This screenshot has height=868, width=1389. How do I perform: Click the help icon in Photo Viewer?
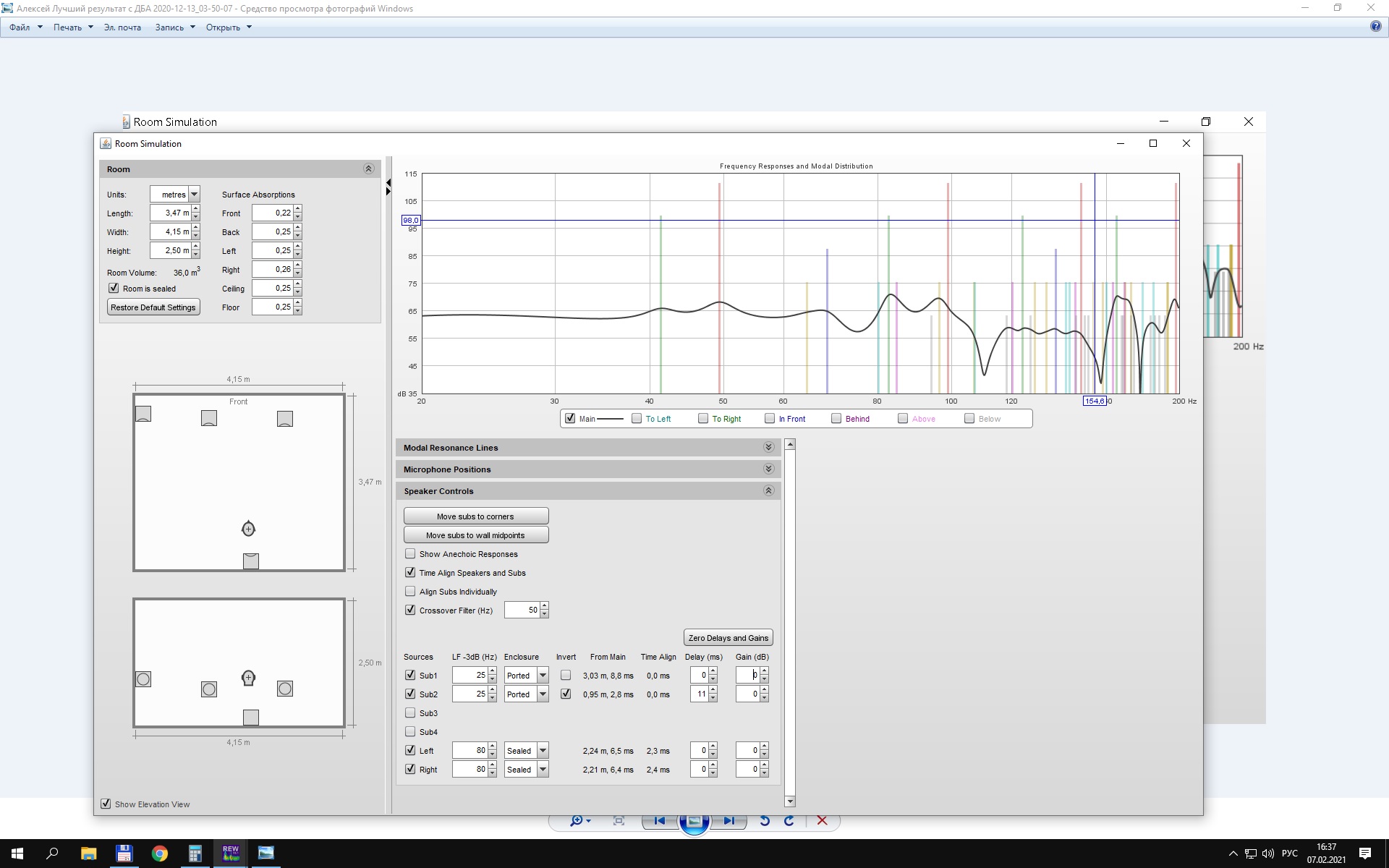tap(1375, 27)
